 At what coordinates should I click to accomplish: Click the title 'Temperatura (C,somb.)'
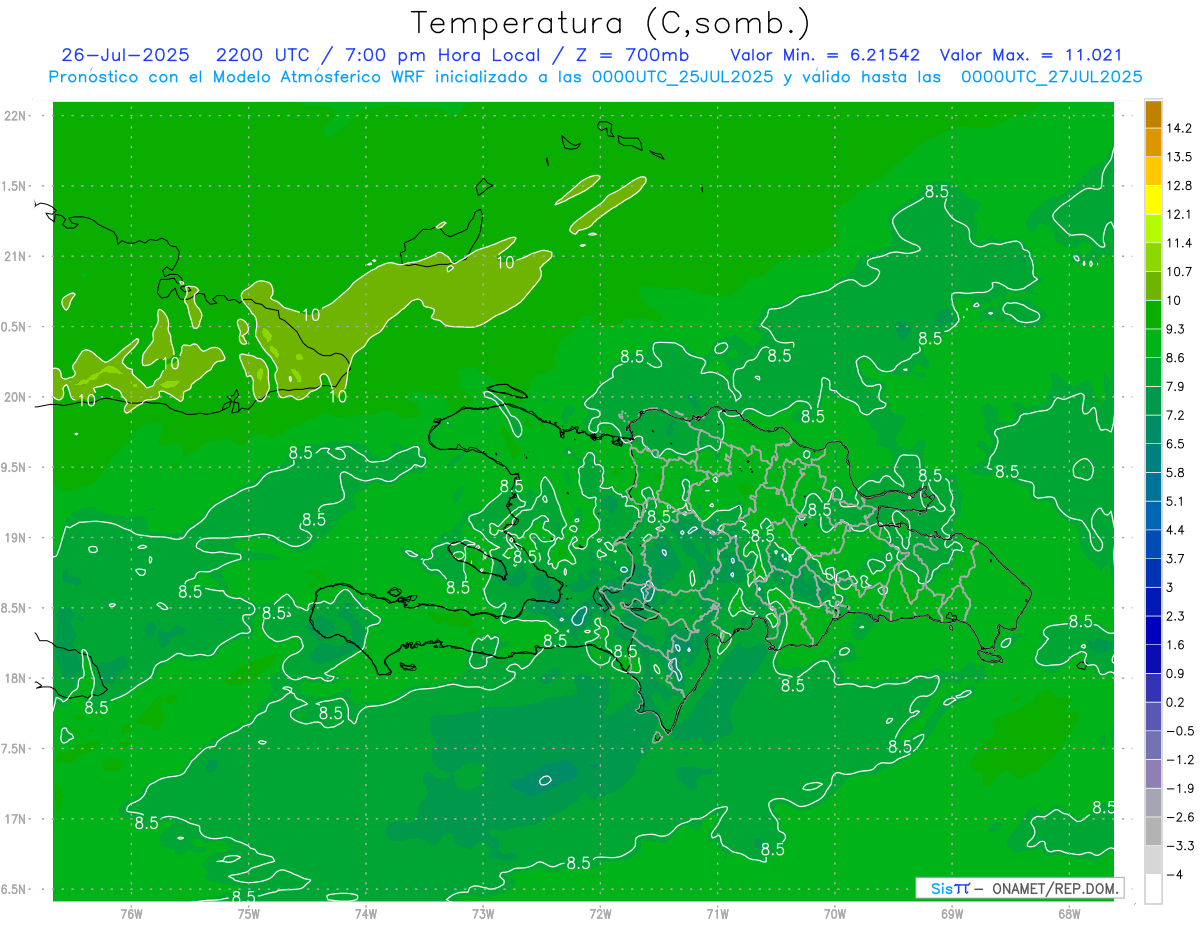pos(612,22)
